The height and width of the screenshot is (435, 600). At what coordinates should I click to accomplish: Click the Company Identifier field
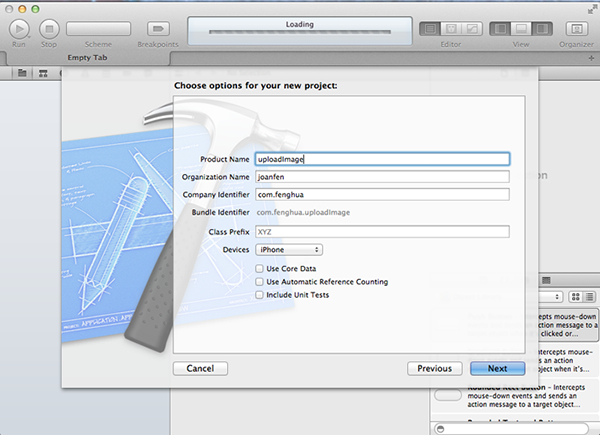tap(382, 194)
